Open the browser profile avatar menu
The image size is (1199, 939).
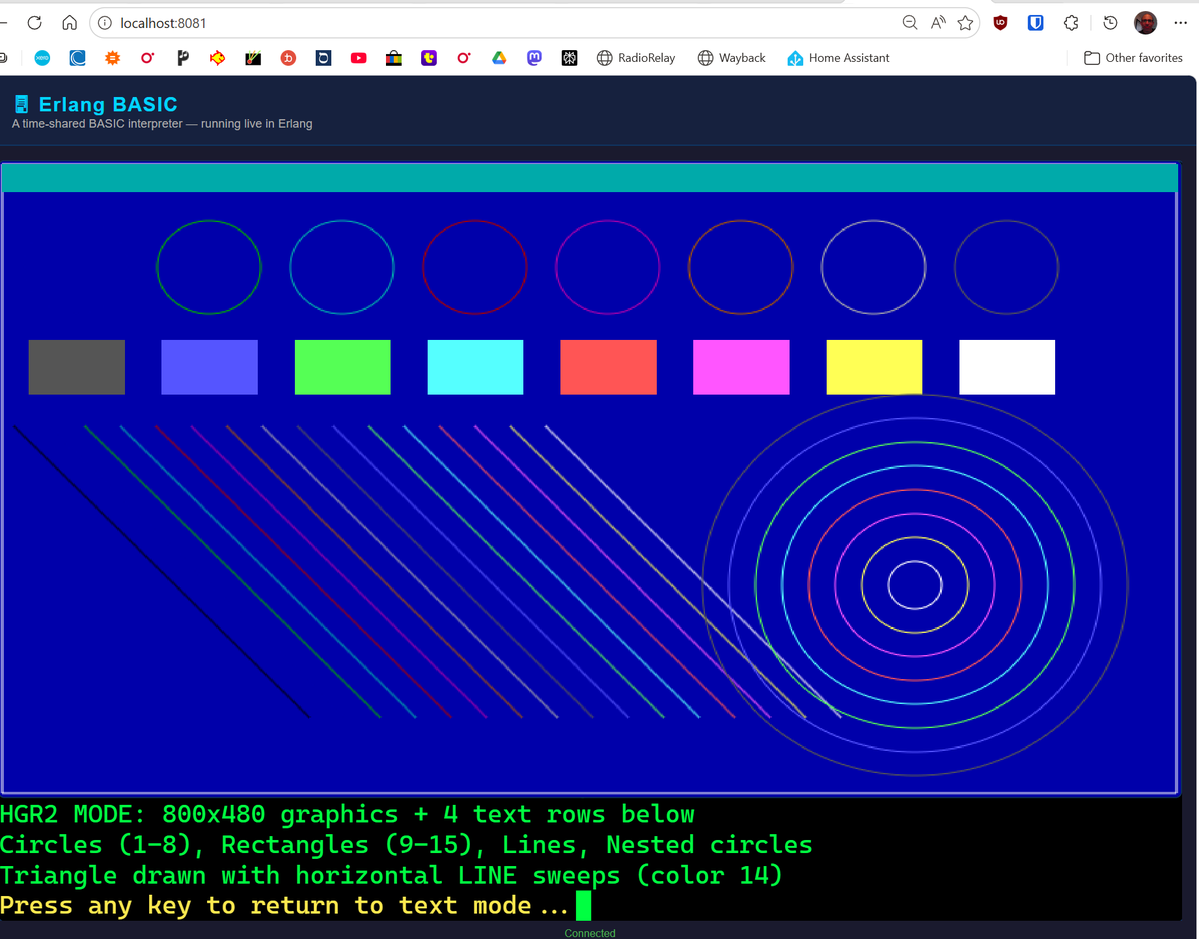coord(1145,22)
